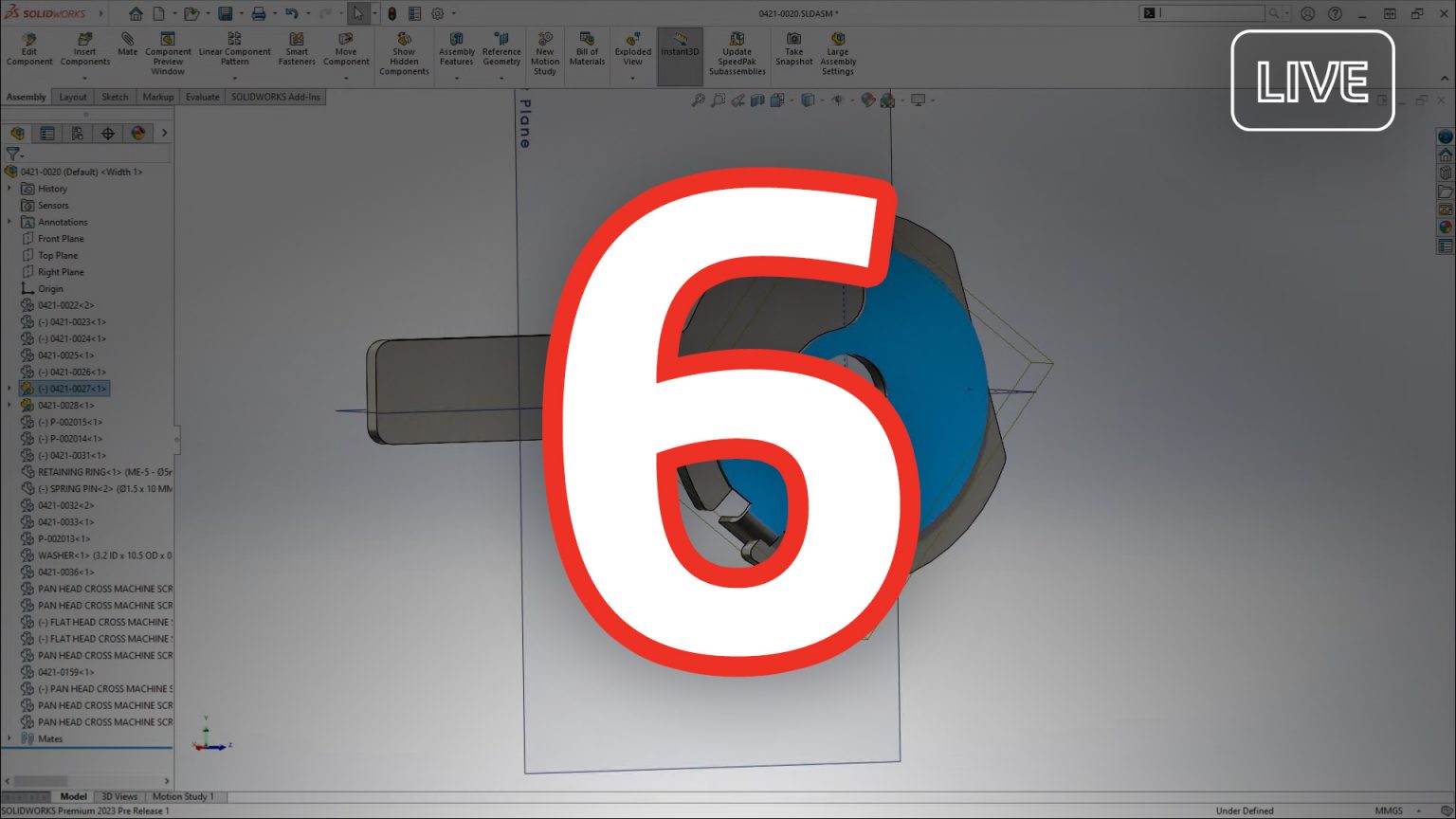1456x819 pixels.
Task: Switch to the Motion Study 1 tab
Action: coord(185,796)
